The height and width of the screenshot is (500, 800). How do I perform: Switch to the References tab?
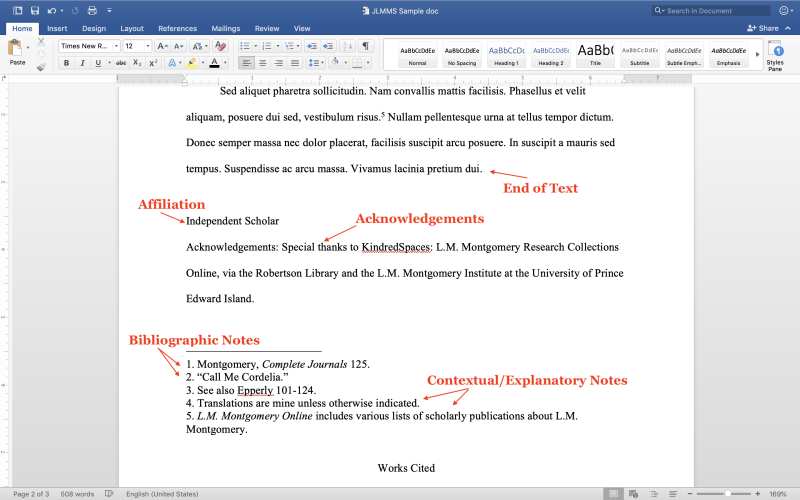pos(177,29)
